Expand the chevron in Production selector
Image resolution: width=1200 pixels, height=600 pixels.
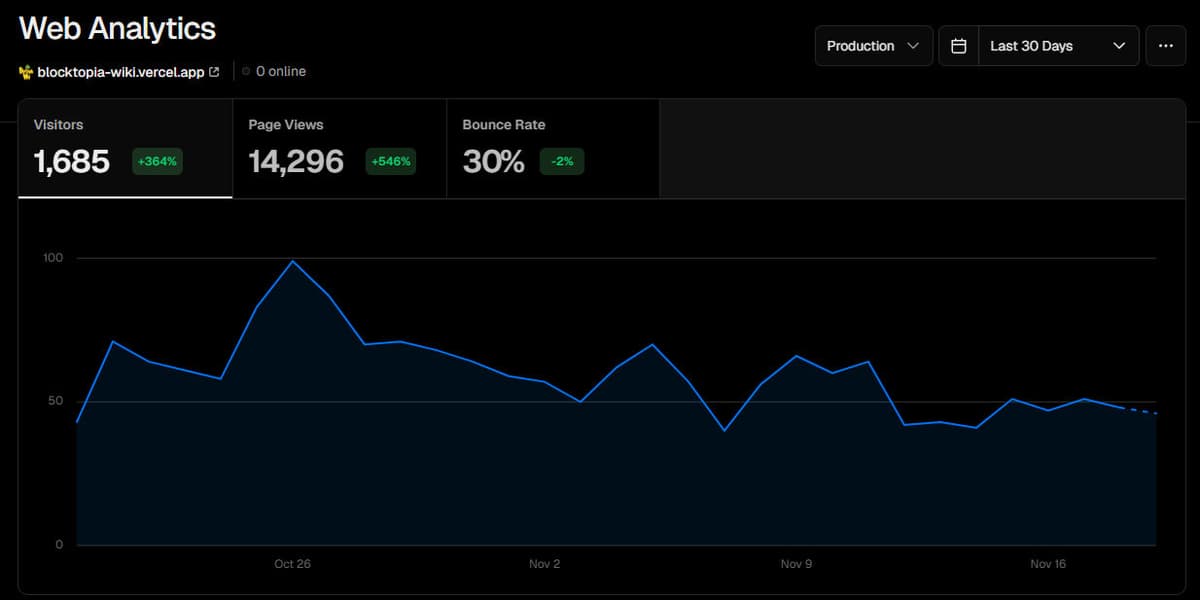pyautogui.click(x=912, y=46)
